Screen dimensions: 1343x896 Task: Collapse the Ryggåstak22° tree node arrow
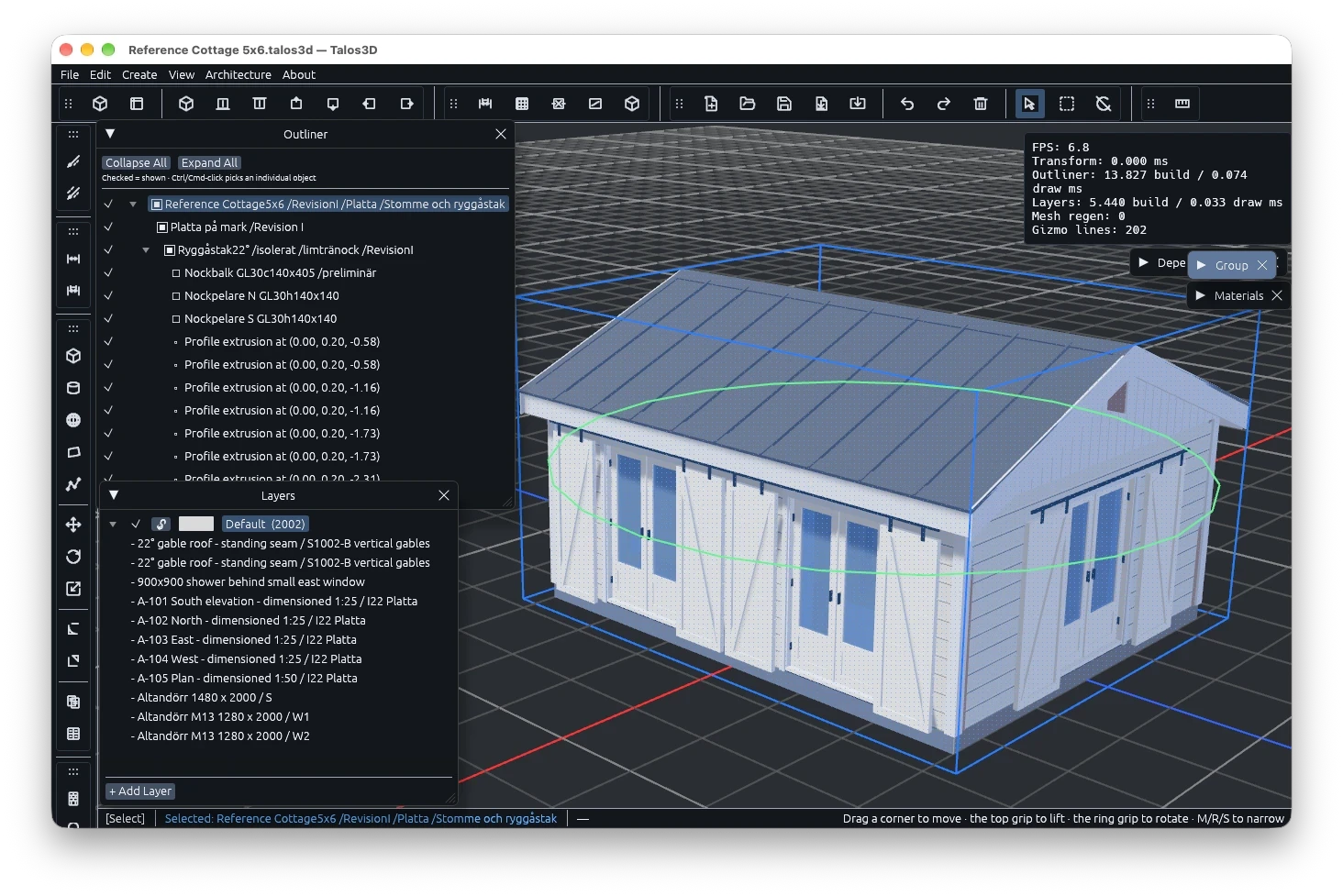(146, 250)
